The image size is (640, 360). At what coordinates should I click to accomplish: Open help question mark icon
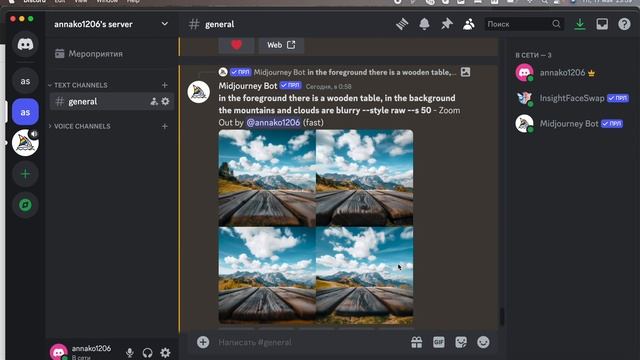click(x=624, y=24)
